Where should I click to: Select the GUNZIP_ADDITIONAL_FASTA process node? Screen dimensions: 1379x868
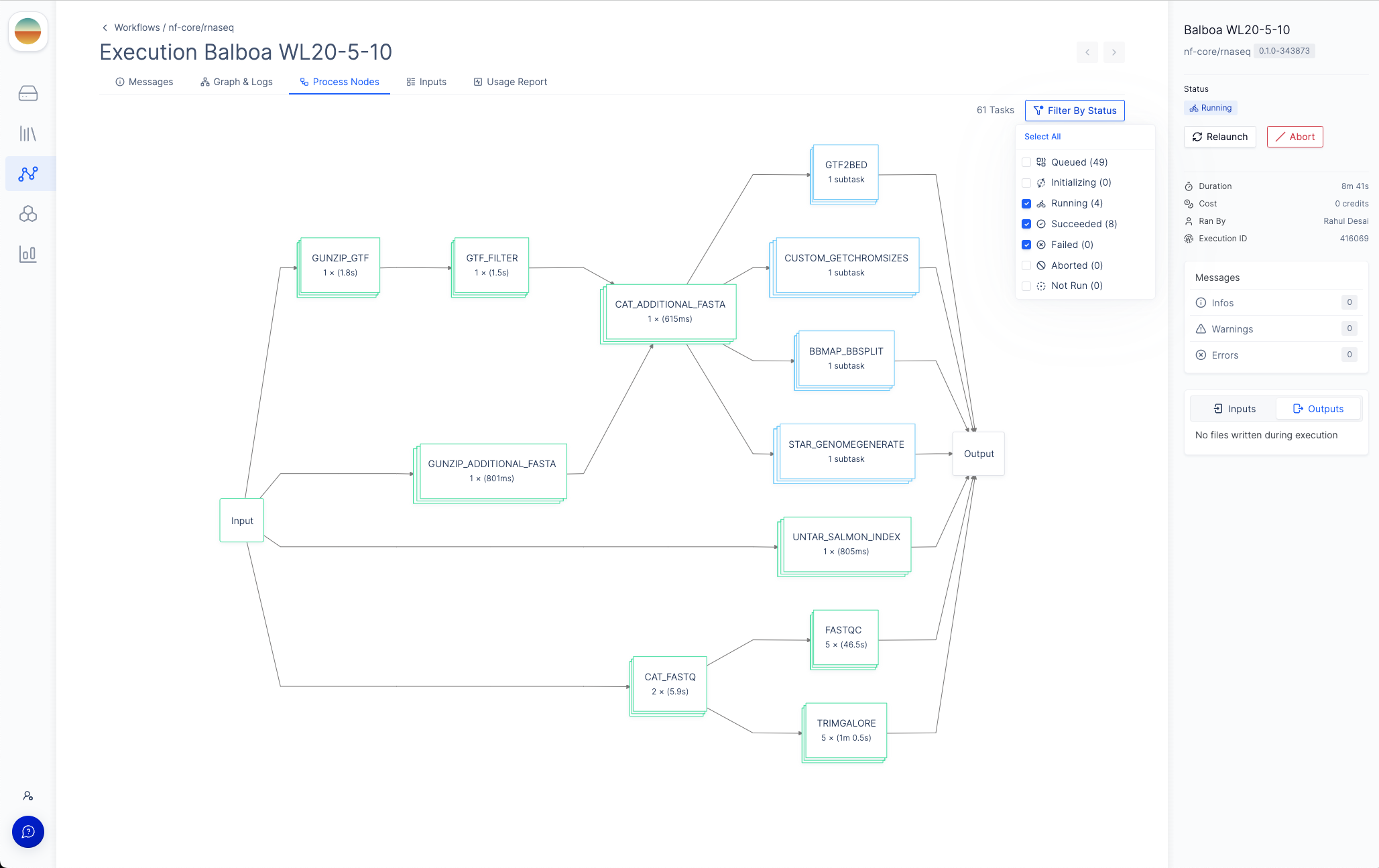490,473
